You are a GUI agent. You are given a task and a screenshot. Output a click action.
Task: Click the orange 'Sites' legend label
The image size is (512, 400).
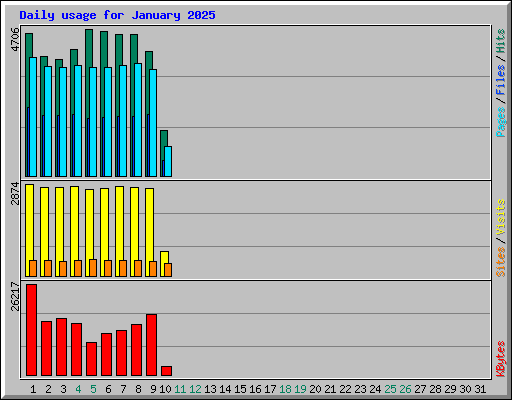point(500,262)
